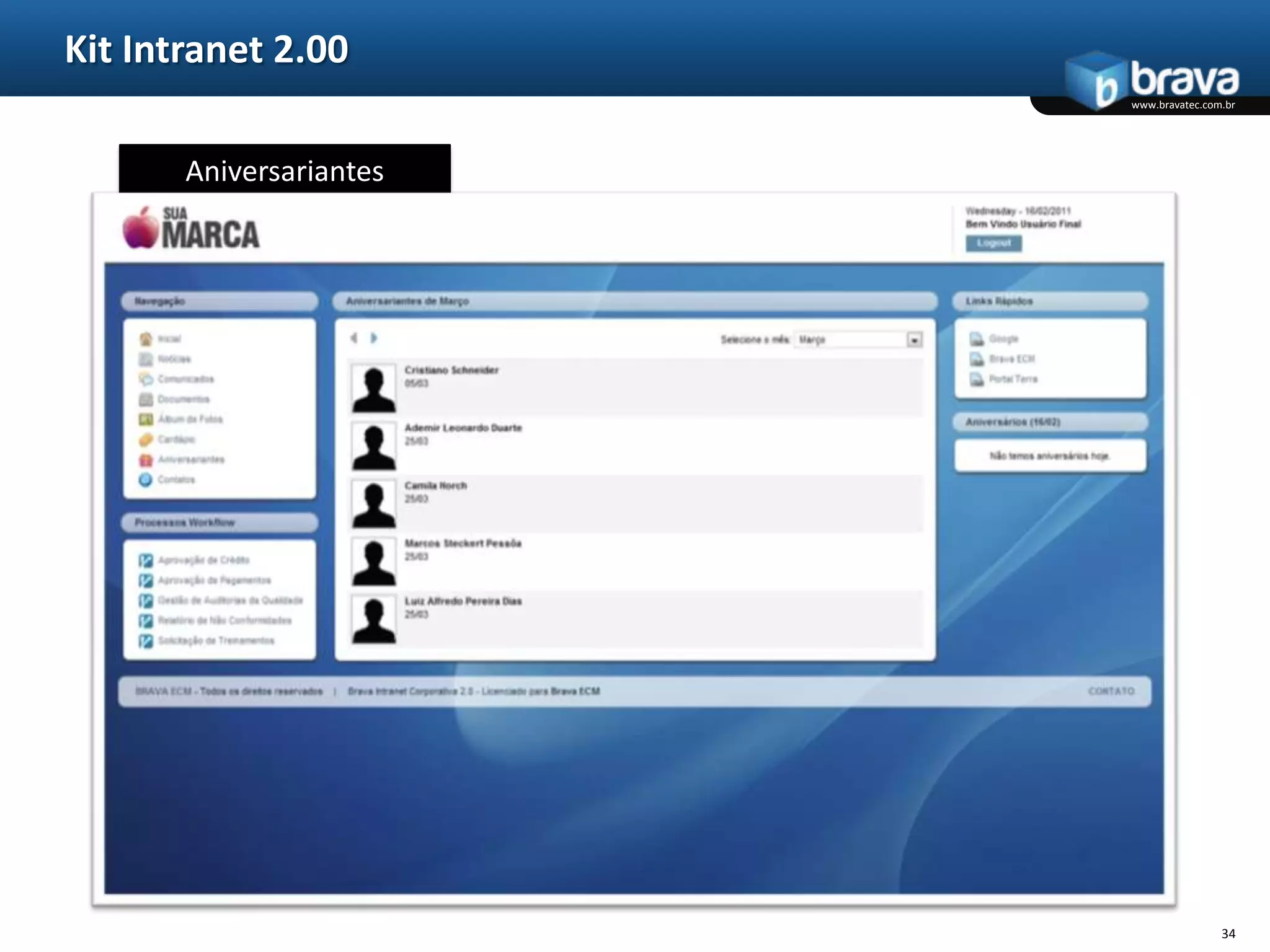Go to next month arrow

click(x=374, y=338)
